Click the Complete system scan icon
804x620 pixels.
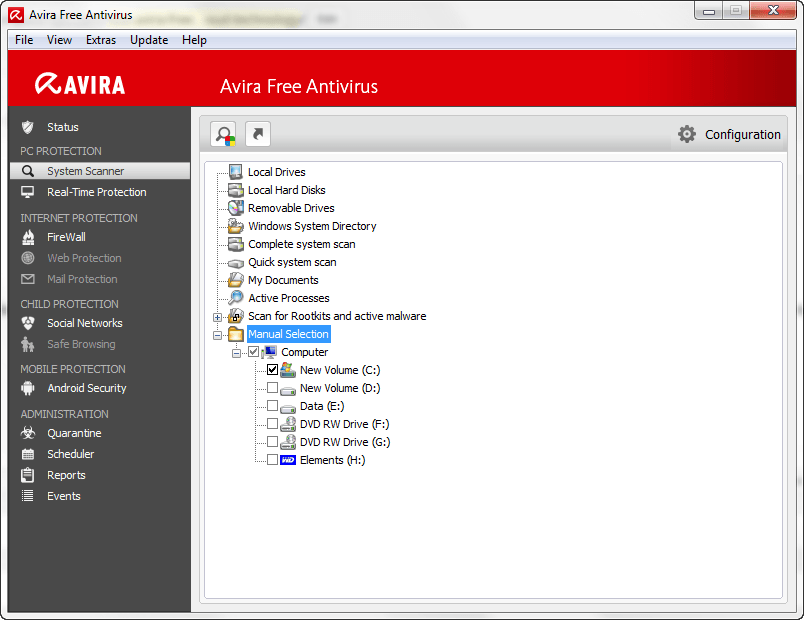(236, 244)
